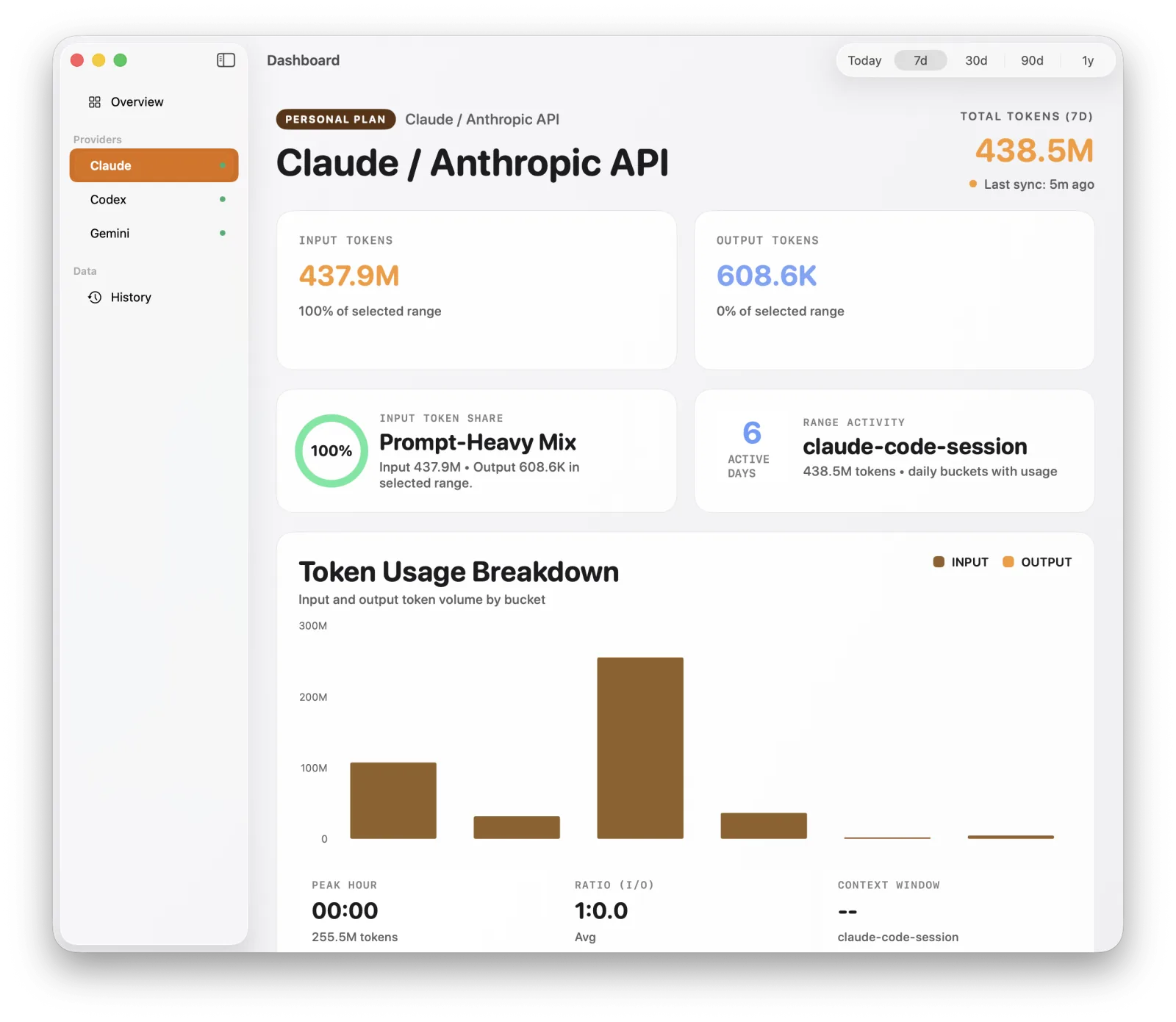Click the 6 active days number
Screen dimensions: 1176x1022
(x=752, y=433)
